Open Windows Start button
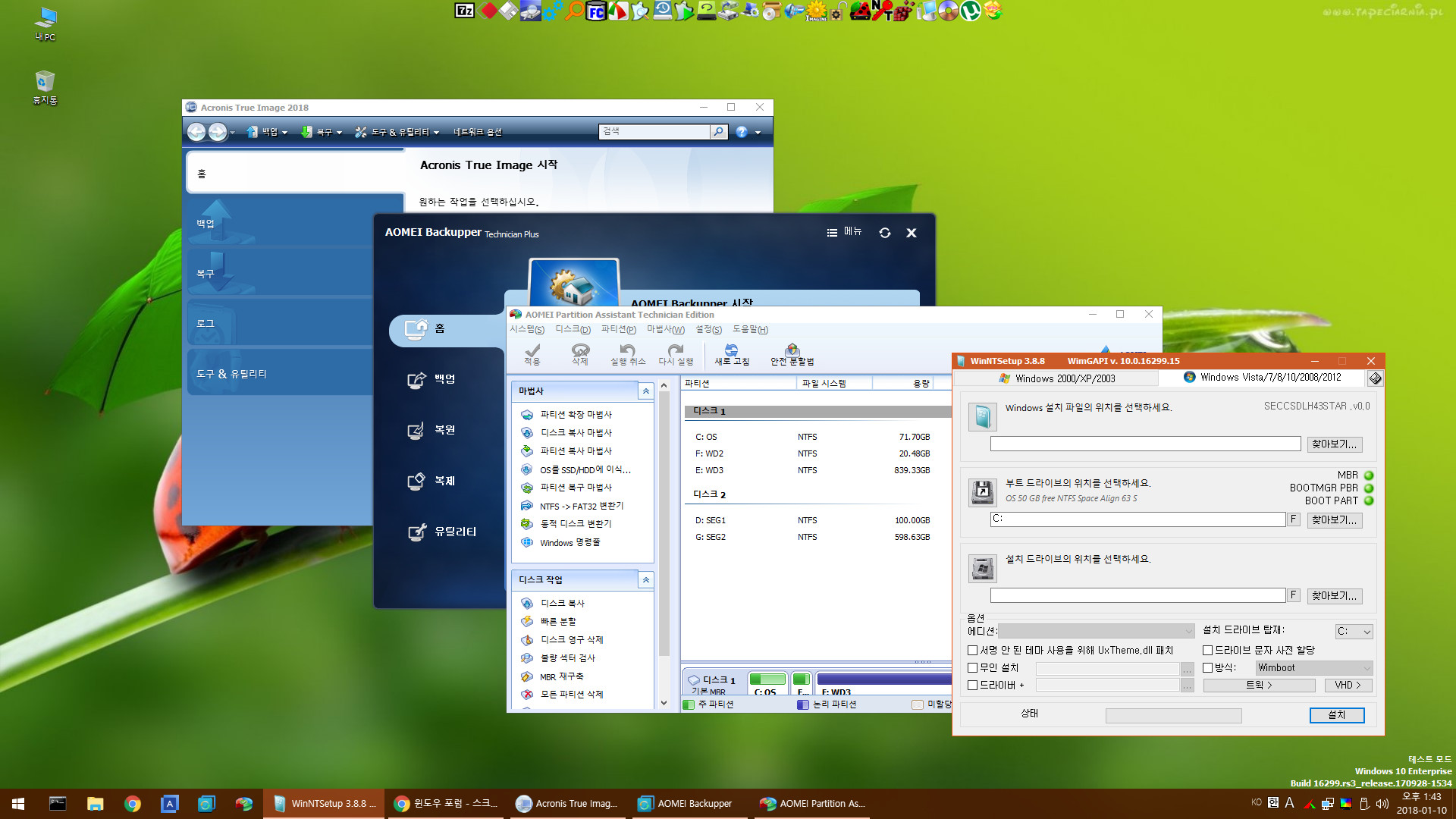This screenshot has height=819, width=1456. pyautogui.click(x=18, y=804)
